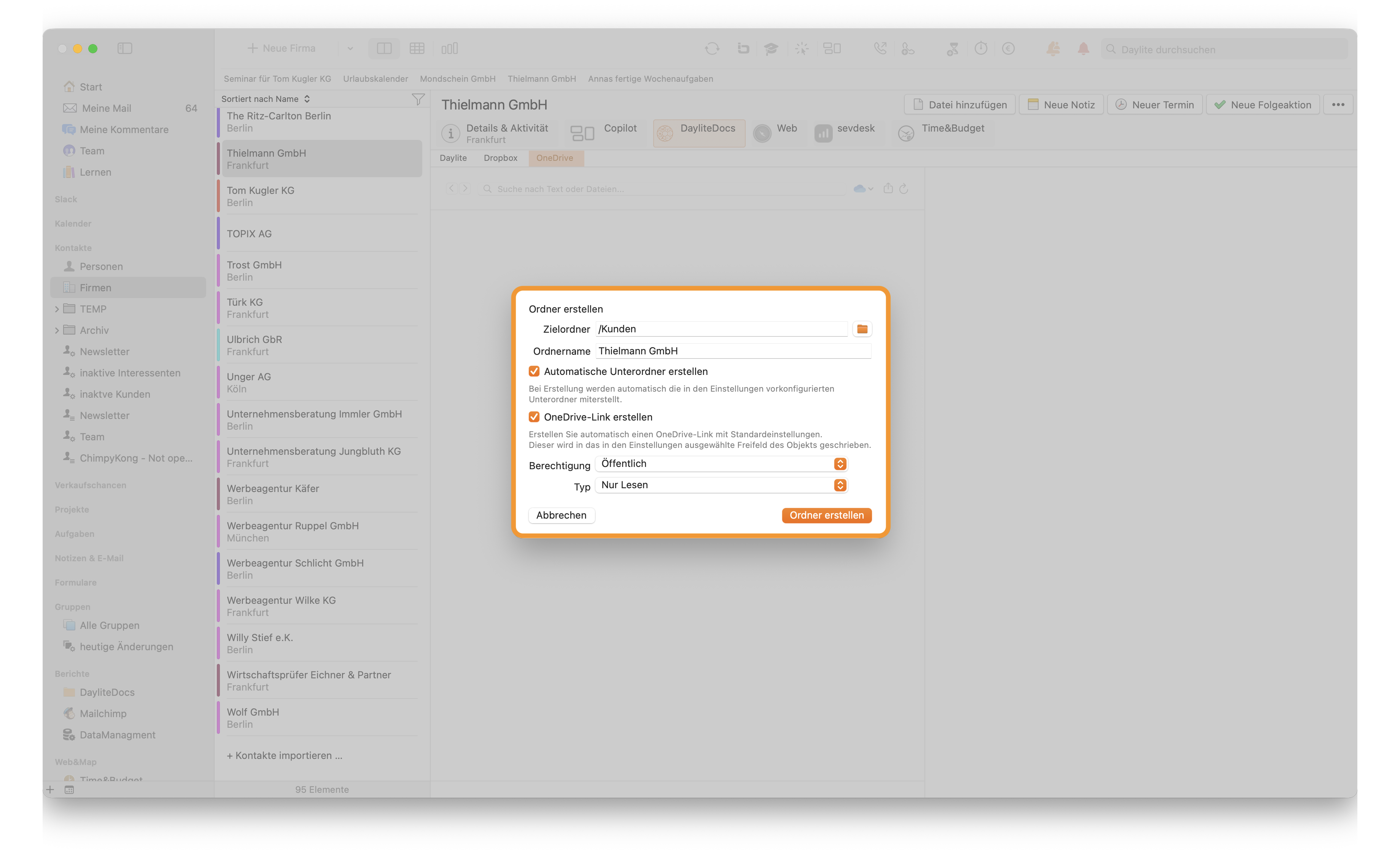Switch to board chart view icon
The height and width of the screenshot is (854, 1400).
449,48
